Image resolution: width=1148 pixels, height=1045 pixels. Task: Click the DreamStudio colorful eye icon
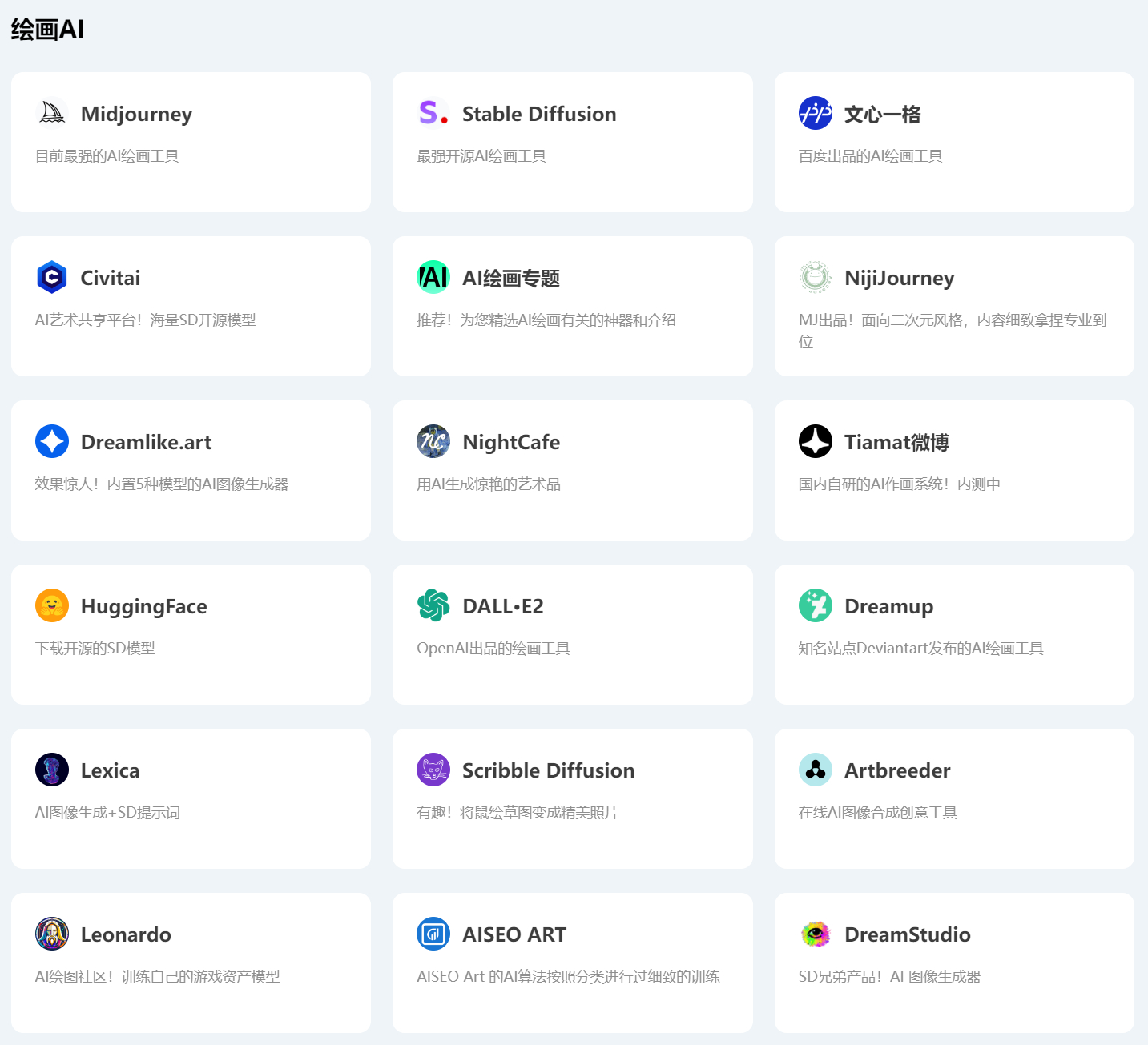[816, 934]
